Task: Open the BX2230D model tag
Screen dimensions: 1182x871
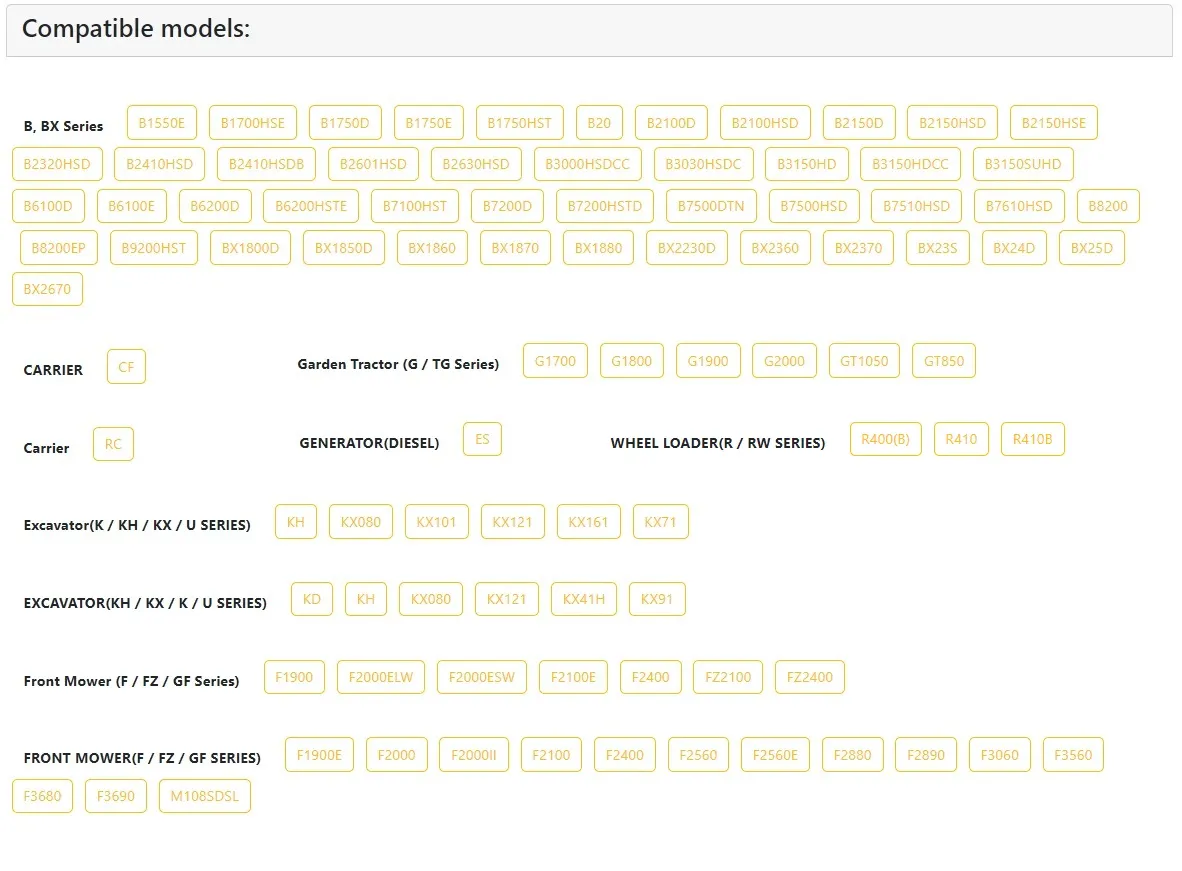Action: click(x=687, y=248)
